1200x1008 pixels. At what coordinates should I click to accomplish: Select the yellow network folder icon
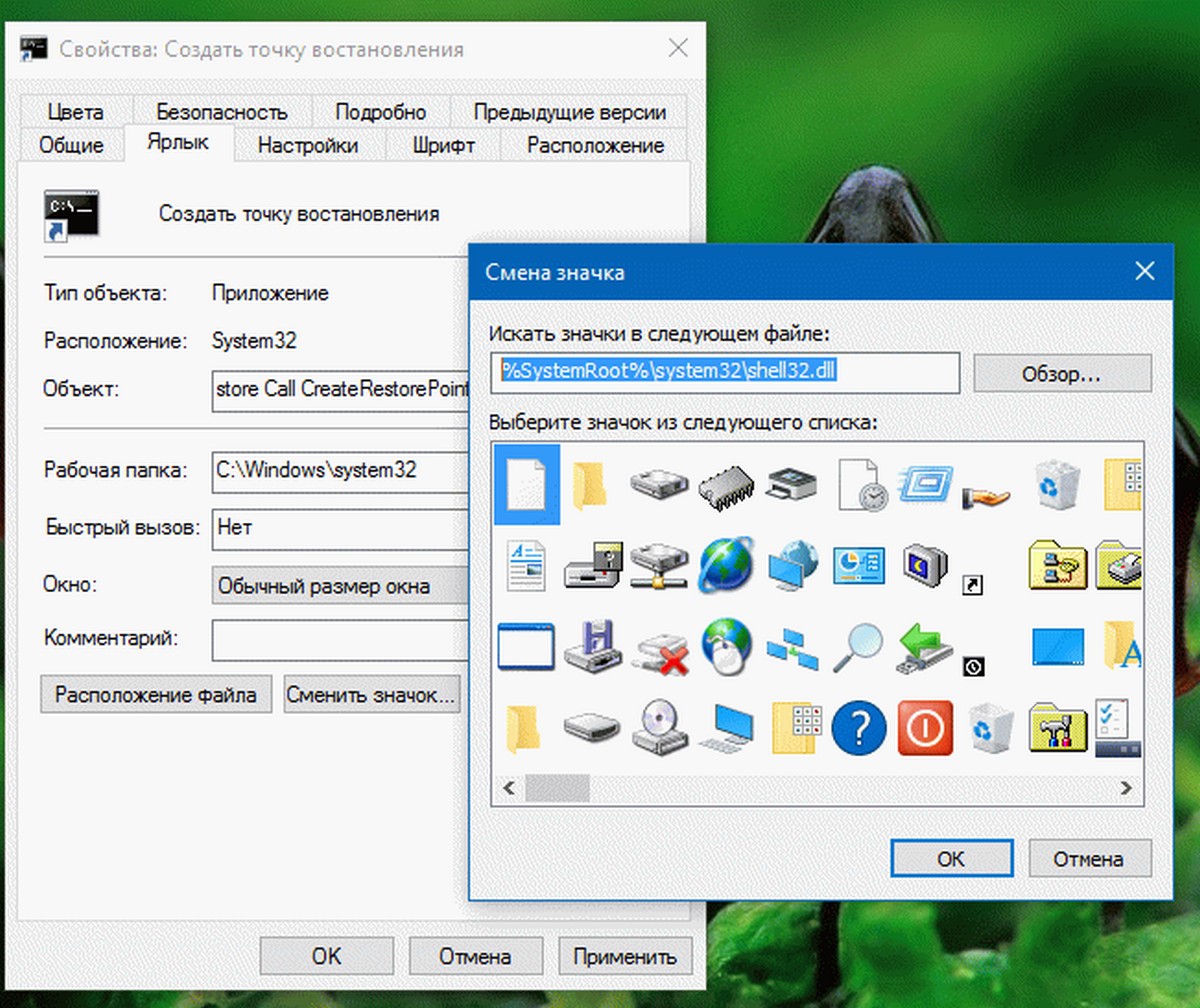(1057, 566)
